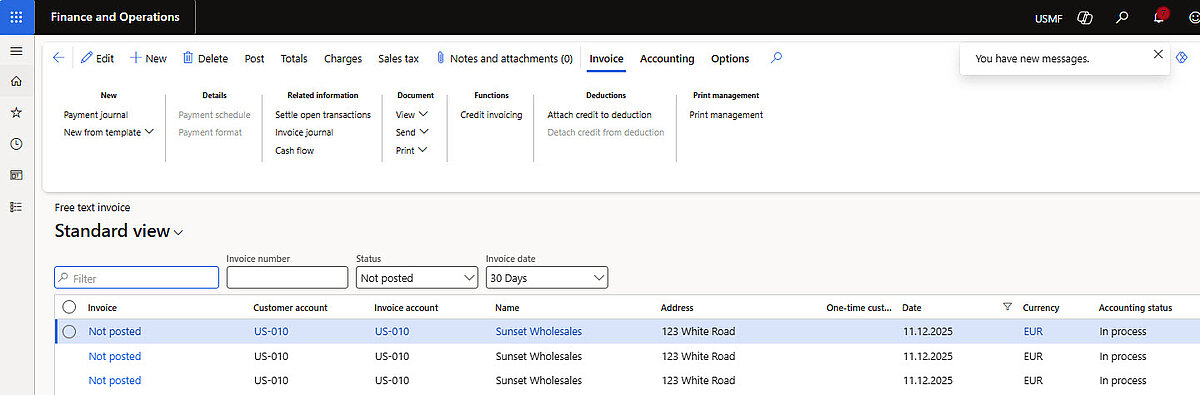
Task: Expand the hamburger navigation pane
Action: (16, 50)
